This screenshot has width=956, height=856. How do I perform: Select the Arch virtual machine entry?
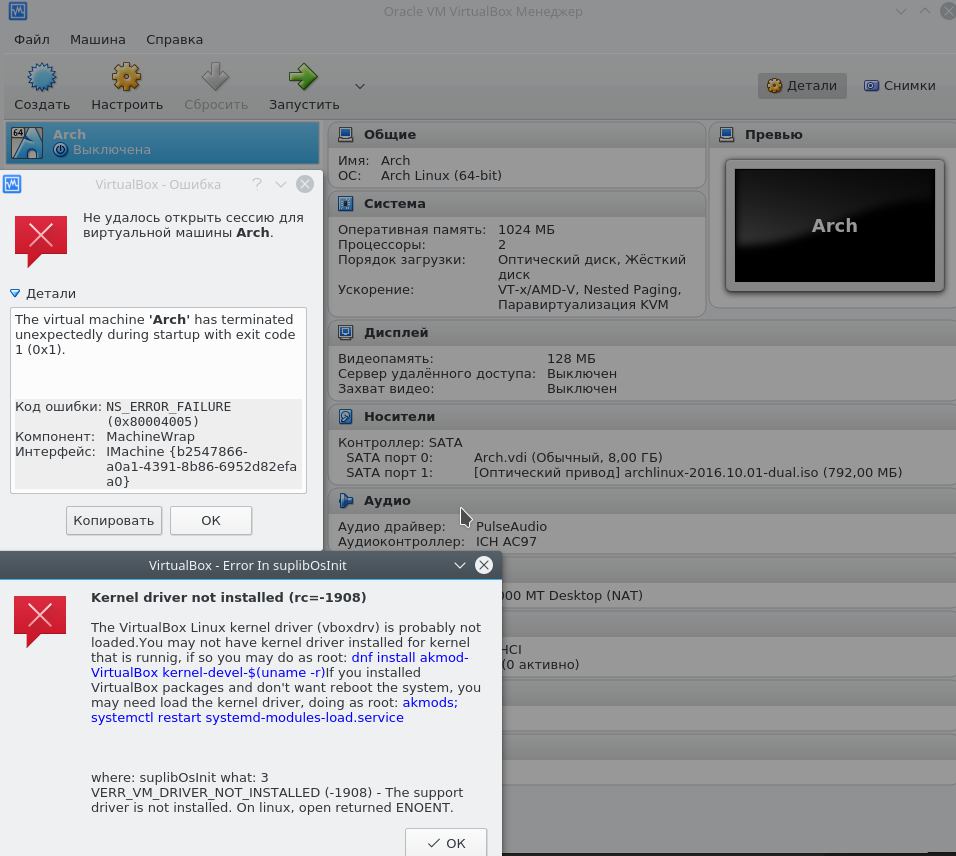(x=162, y=143)
